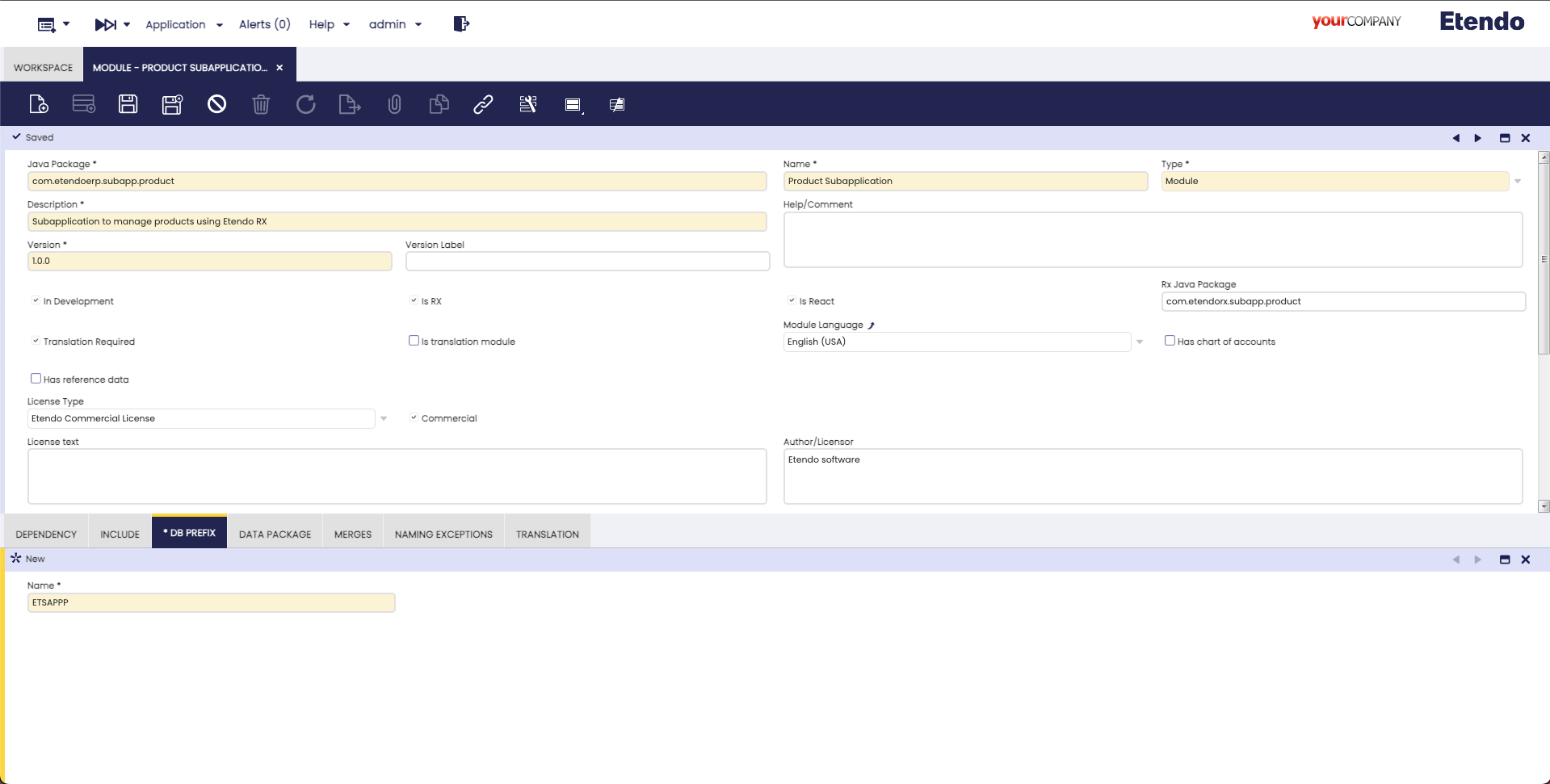This screenshot has width=1550, height=784.
Task: Go to next record in module form
Action: pyautogui.click(x=1478, y=138)
